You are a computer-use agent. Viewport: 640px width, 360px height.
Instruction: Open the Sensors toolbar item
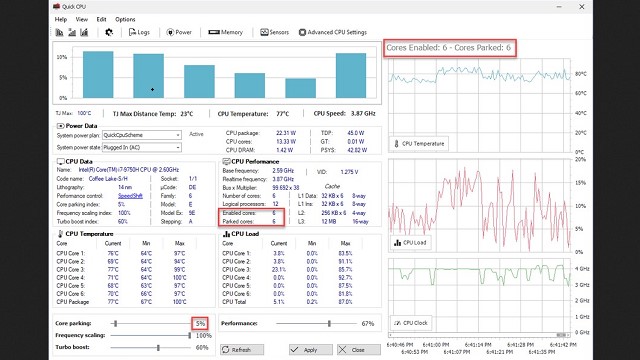(274, 32)
